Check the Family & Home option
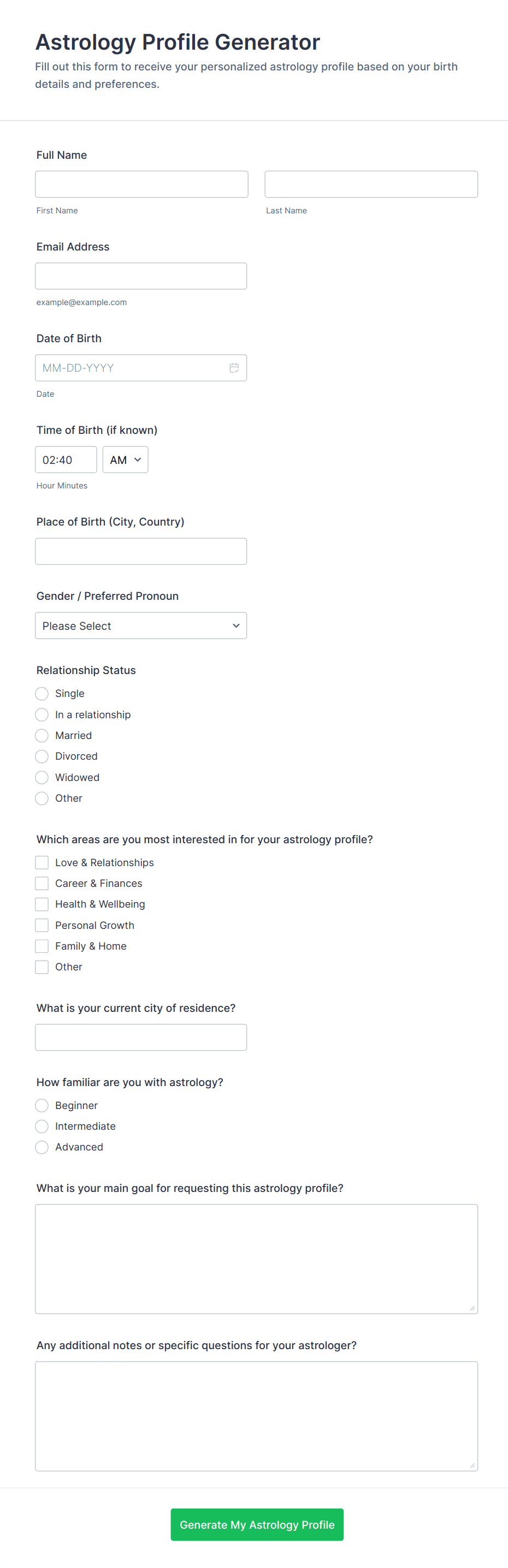This screenshot has height=1568, width=508. point(42,946)
